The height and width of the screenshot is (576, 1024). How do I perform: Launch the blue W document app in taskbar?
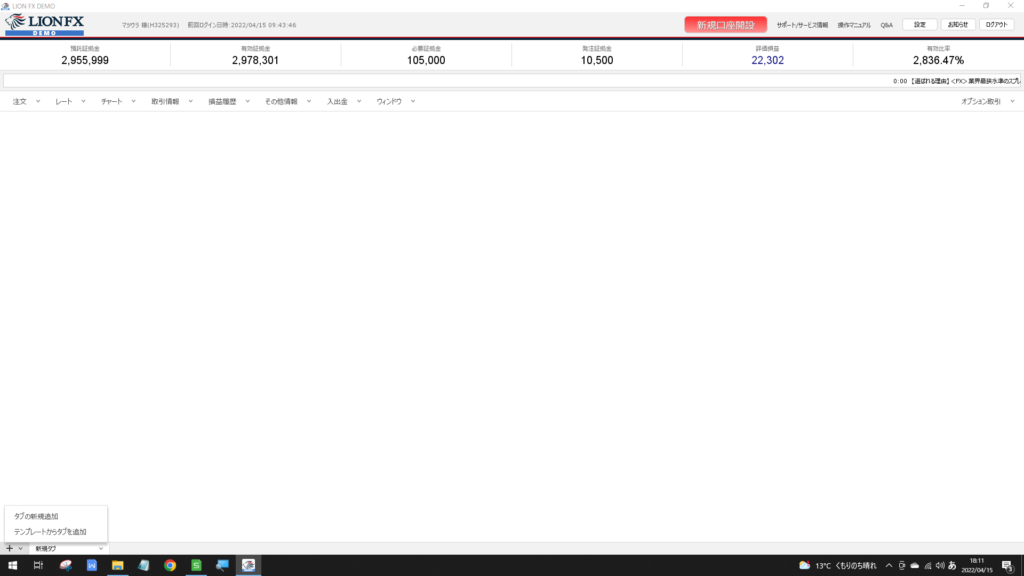(x=91, y=566)
